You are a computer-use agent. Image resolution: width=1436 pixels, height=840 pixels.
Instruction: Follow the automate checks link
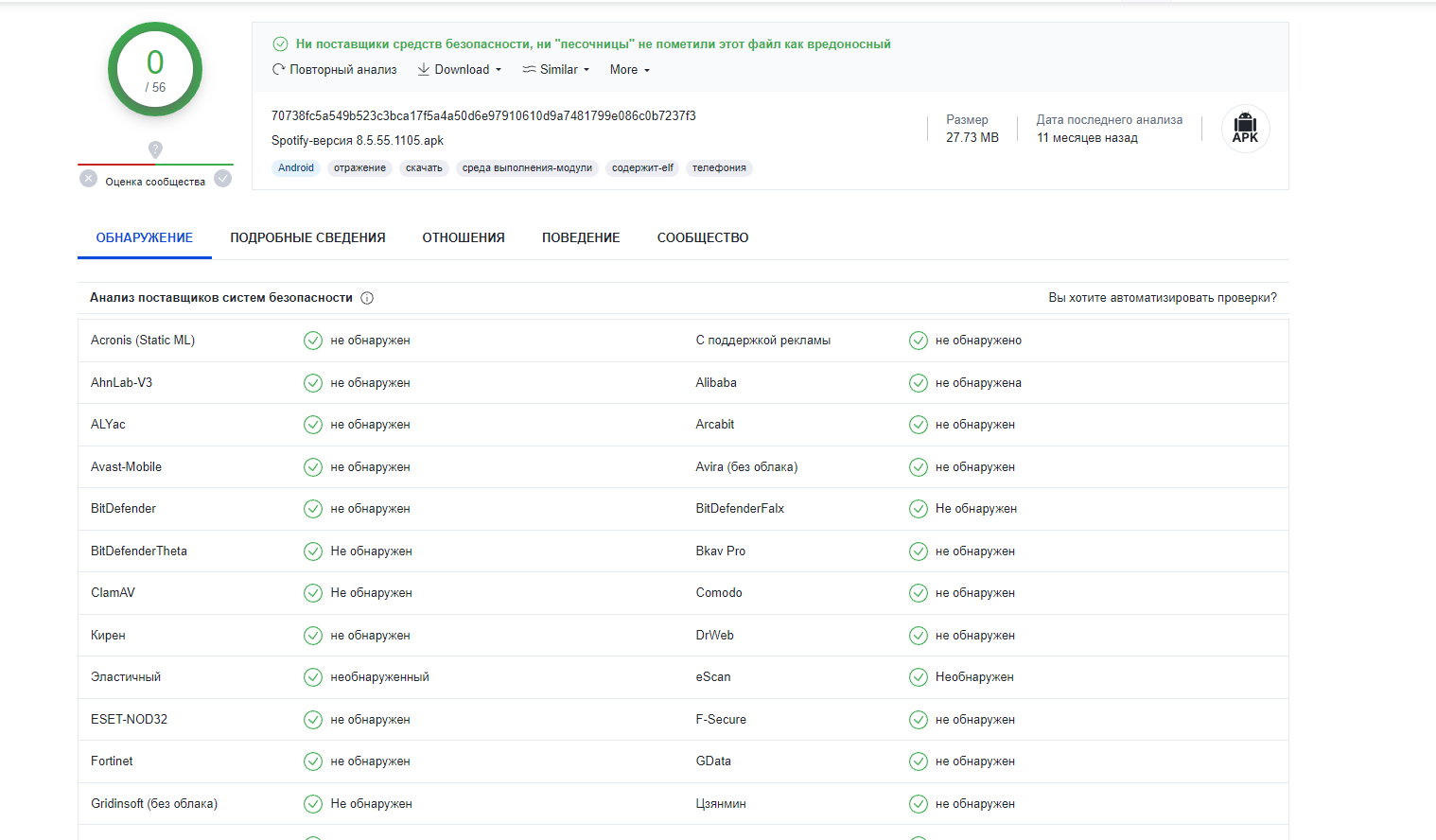pos(1162,298)
